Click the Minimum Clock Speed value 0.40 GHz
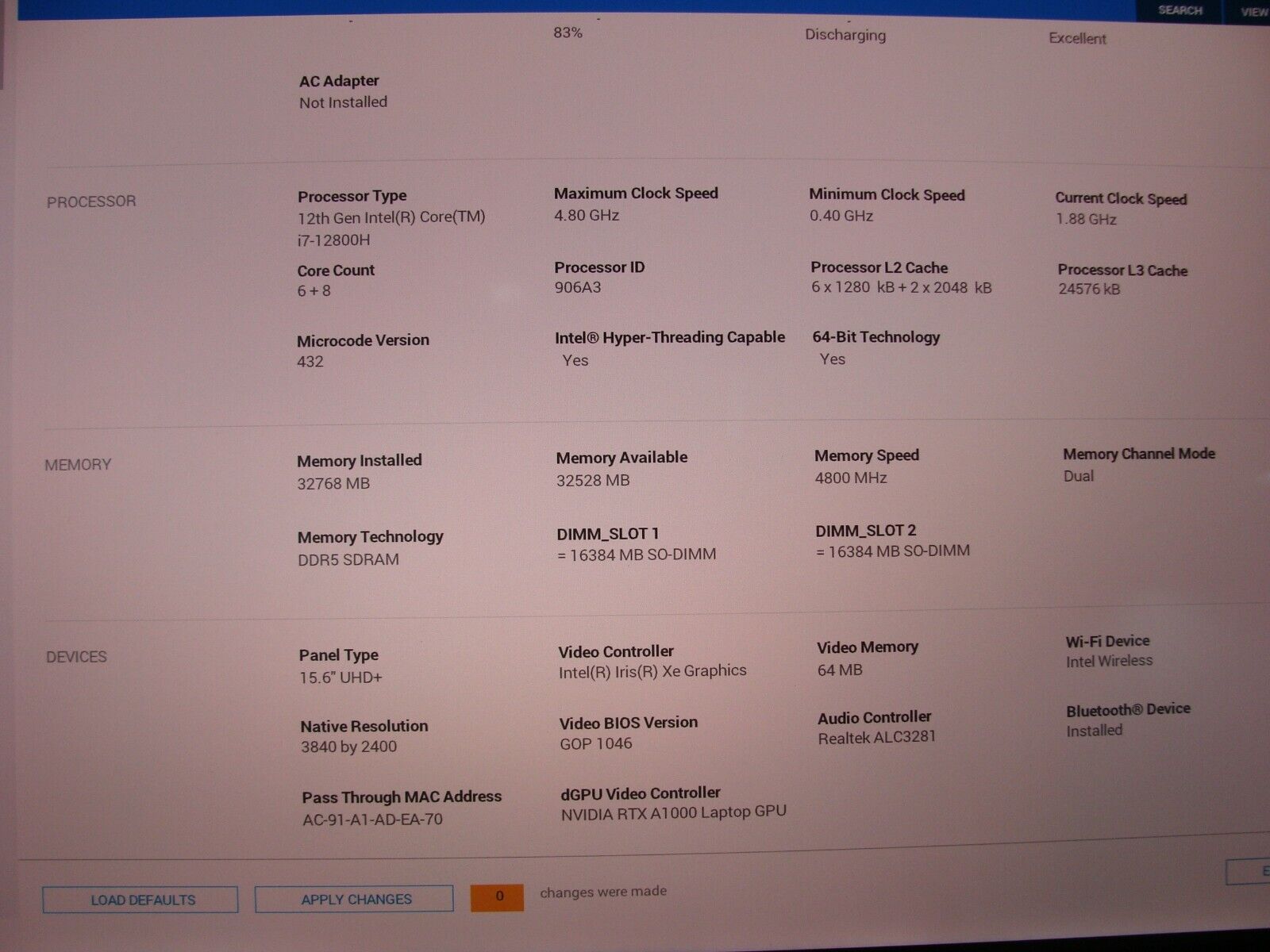Viewport: 1270px width, 952px height. click(x=841, y=216)
